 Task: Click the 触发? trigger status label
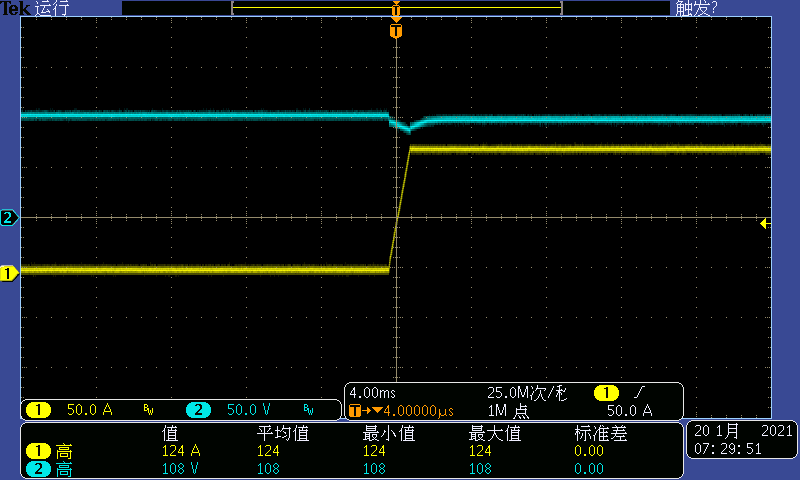click(x=696, y=9)
